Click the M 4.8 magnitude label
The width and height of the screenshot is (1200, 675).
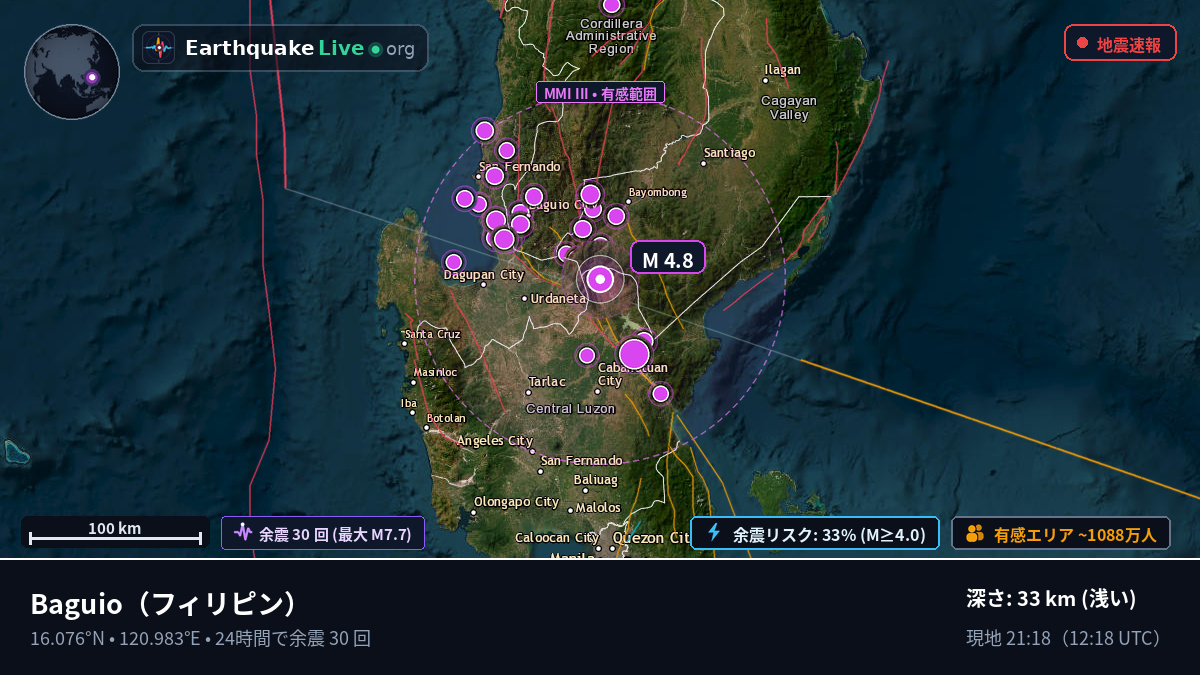(x=667, y=258)
